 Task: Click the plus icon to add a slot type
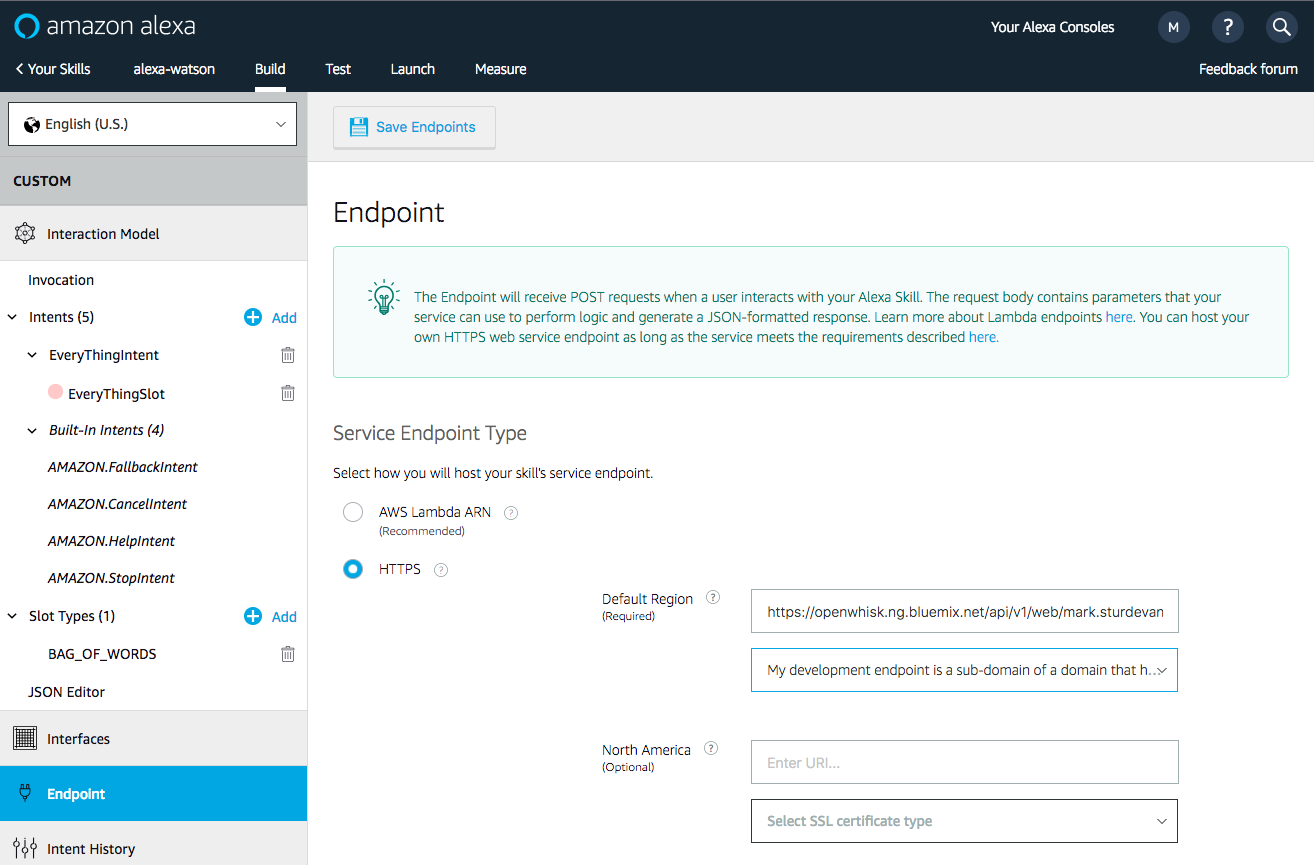[x=253, y=616]
